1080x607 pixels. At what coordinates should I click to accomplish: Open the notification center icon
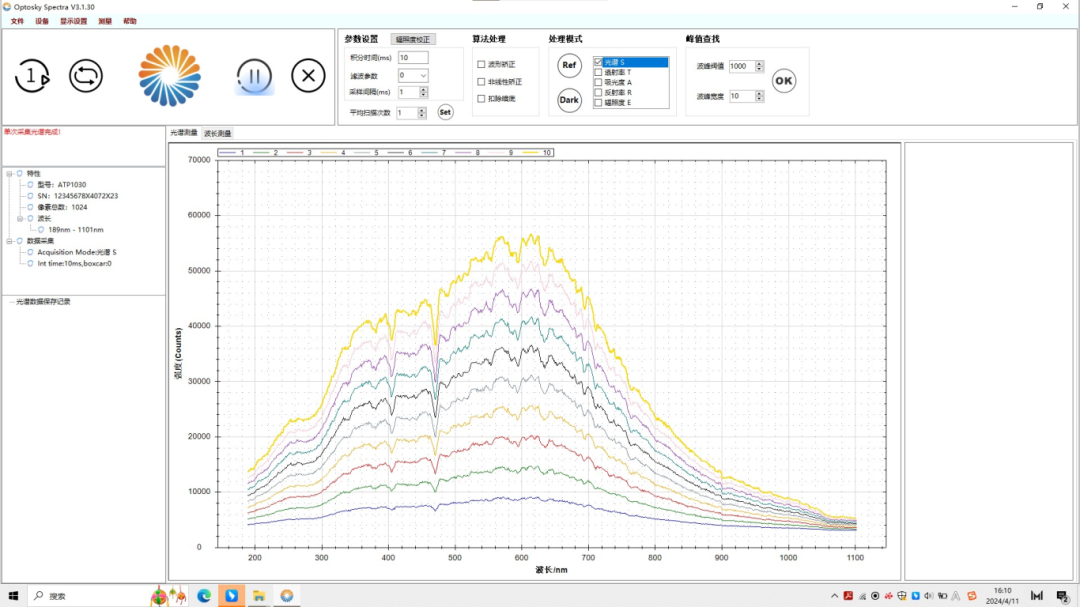tap(1063, 596)
